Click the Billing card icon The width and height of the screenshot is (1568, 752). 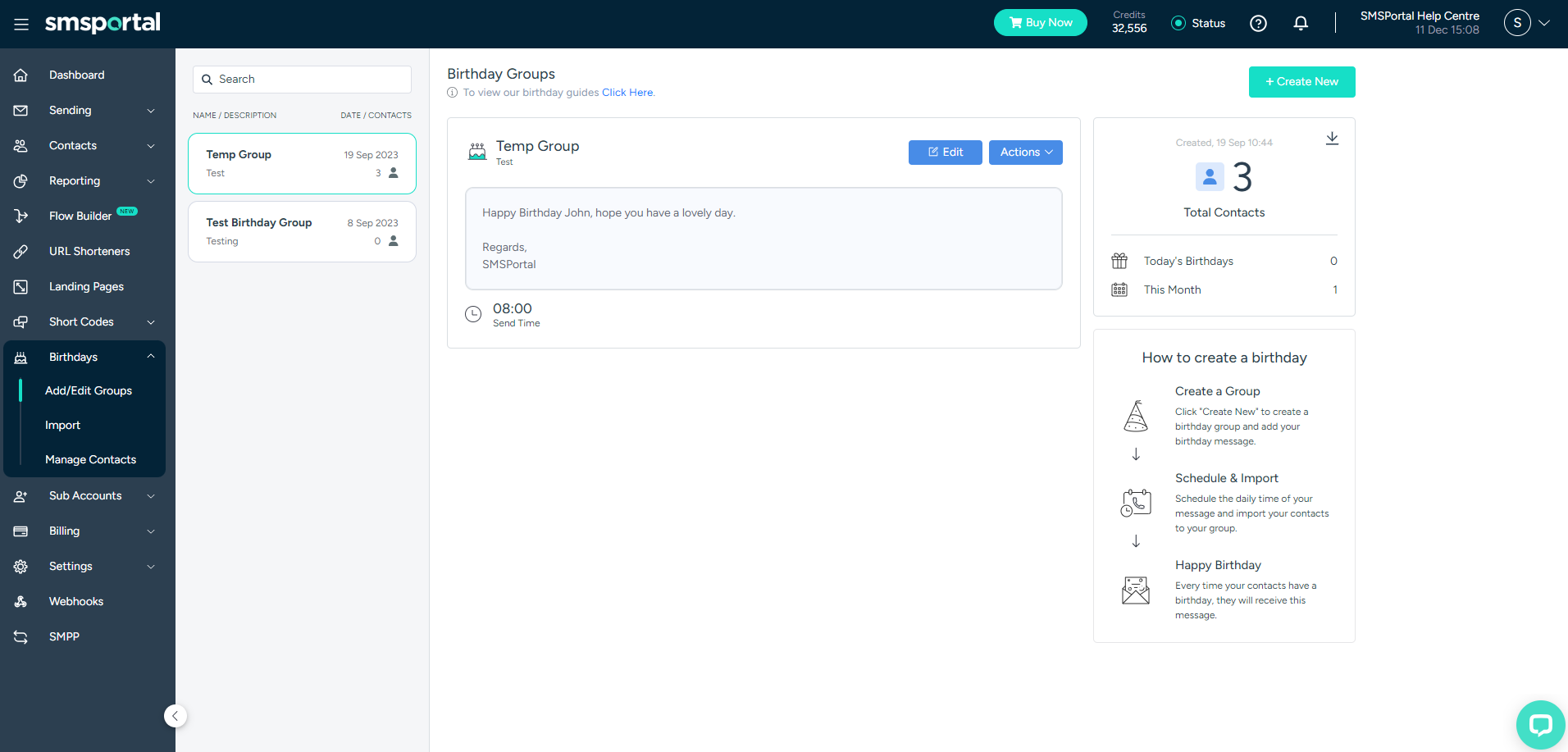click(21, 531)
